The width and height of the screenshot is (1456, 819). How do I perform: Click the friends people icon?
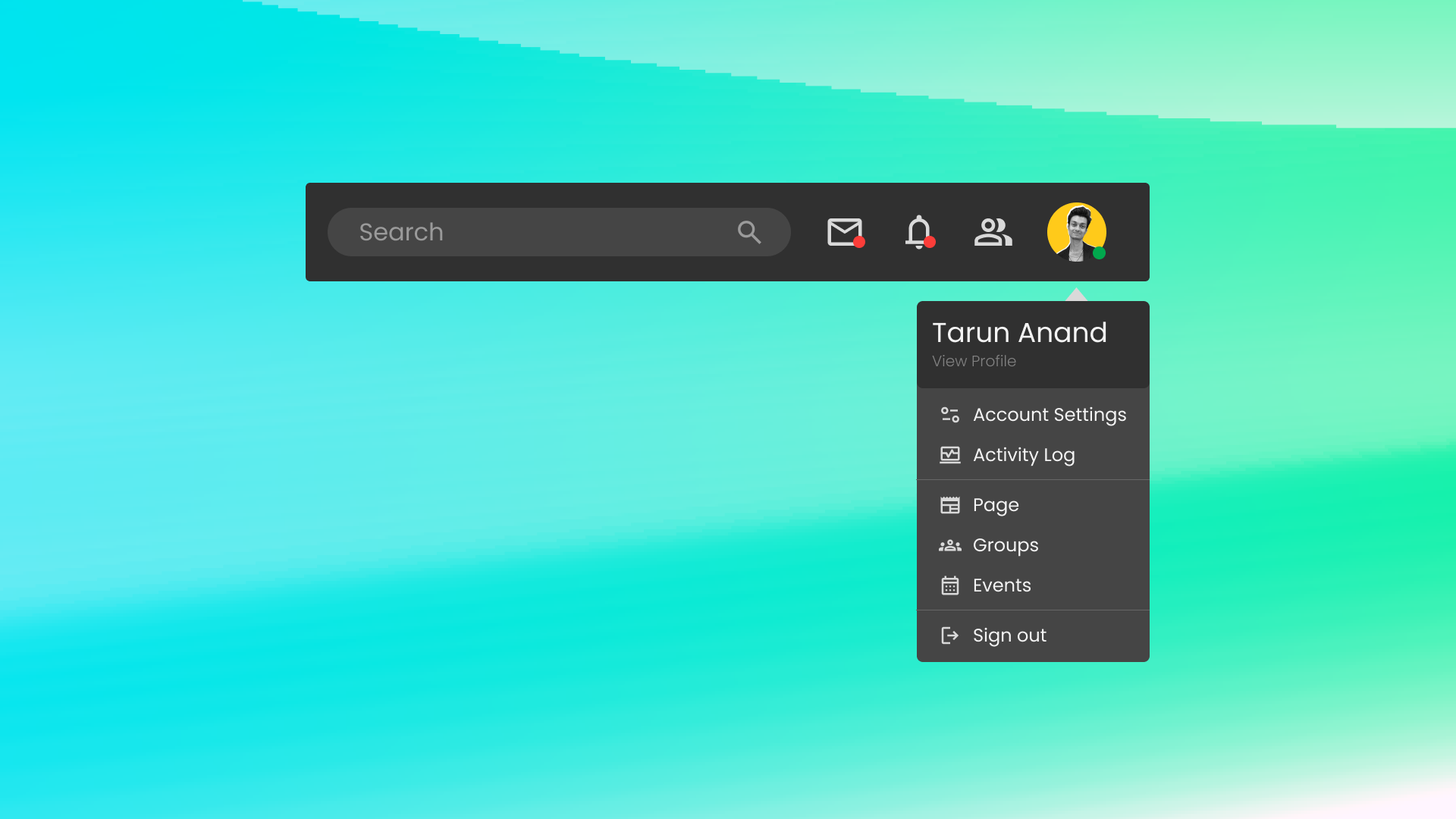tap(993, 232)
